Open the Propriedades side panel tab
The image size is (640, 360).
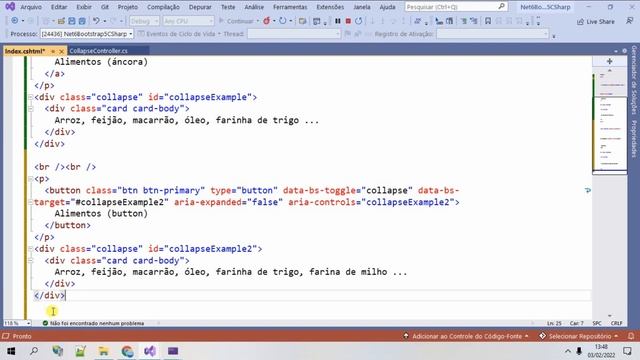tap(634, 139)
